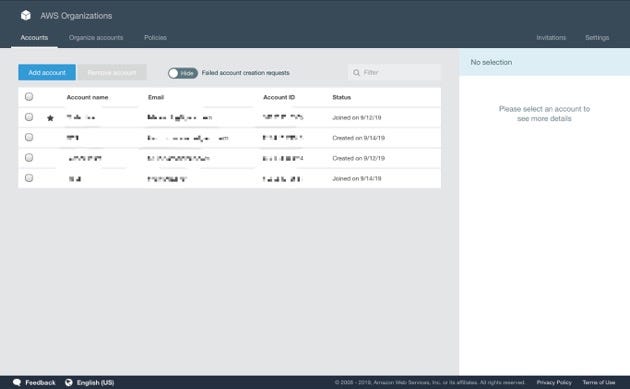Screen dimensions: 630x389
Task: Click status text Joined on 9/14/19
Action: (x=357, y=178)
